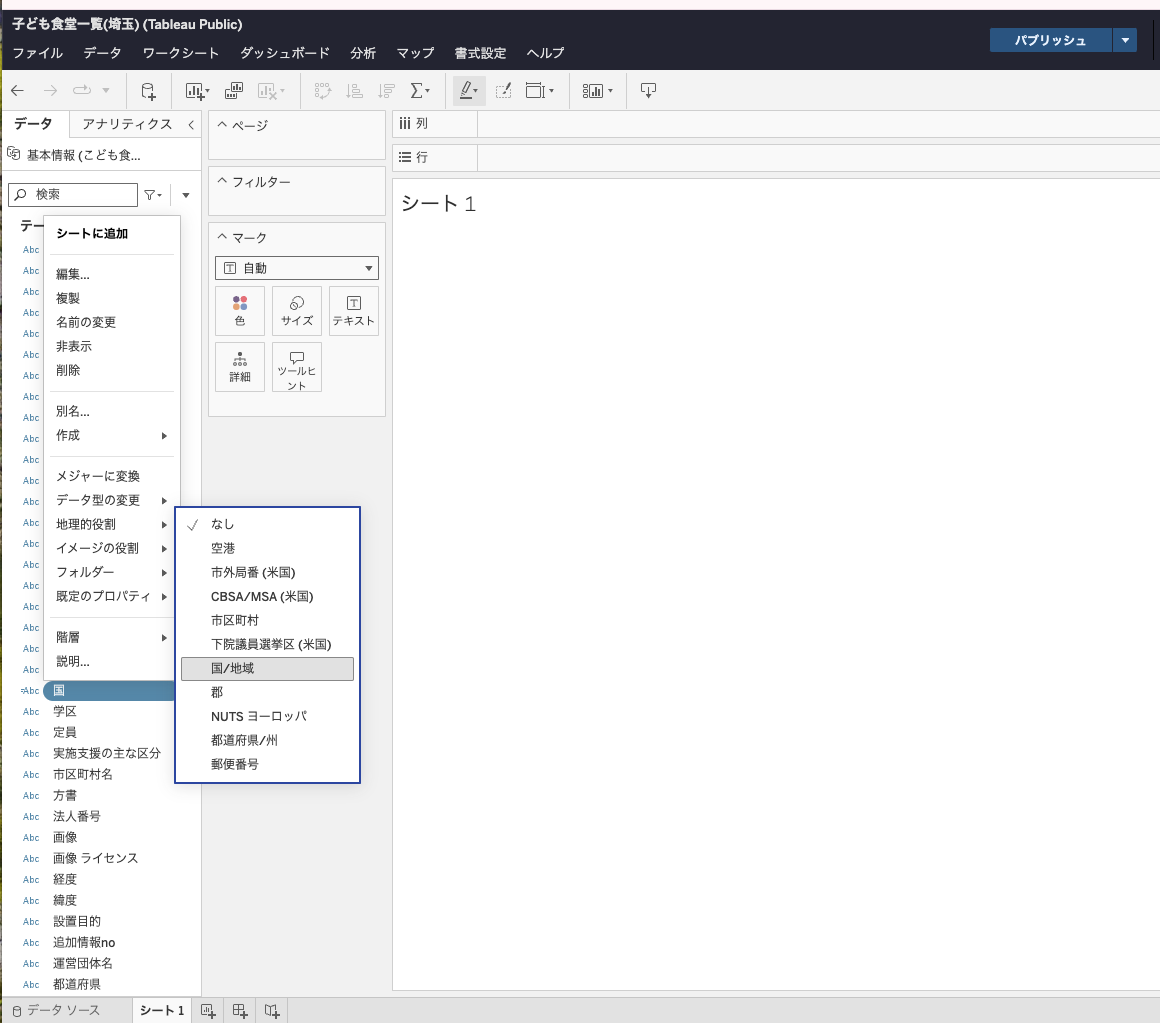Open the 自動 mark type dropdown
1160x1023 pixels.
click(x=297, y=268)
